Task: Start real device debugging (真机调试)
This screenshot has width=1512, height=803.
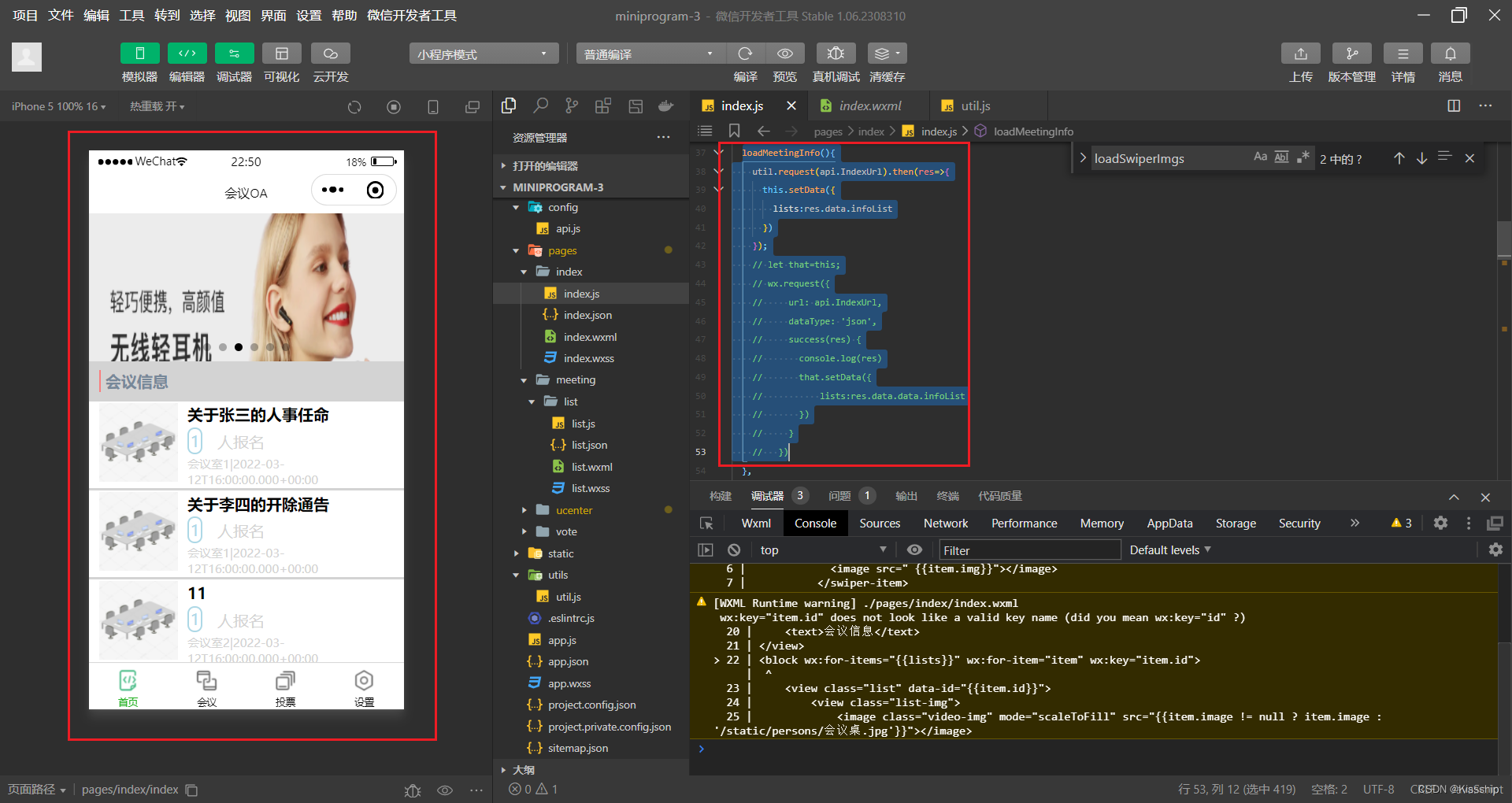Action: [836, 54]
